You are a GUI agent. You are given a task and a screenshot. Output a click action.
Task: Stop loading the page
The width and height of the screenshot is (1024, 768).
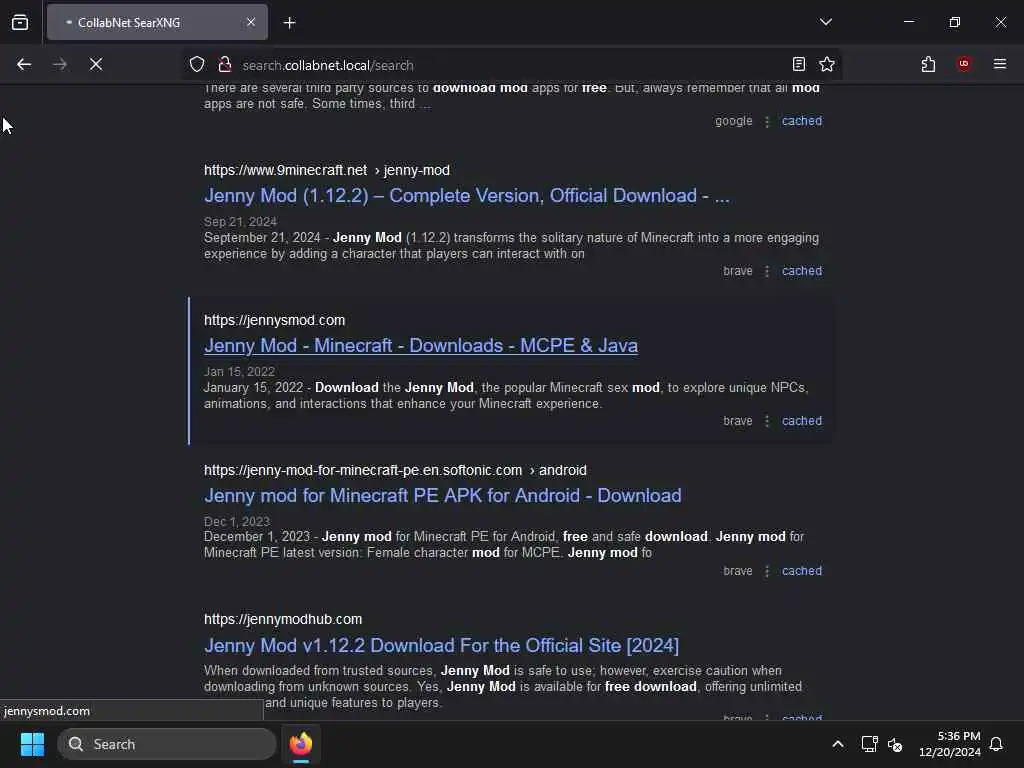(x=96, y=64)
